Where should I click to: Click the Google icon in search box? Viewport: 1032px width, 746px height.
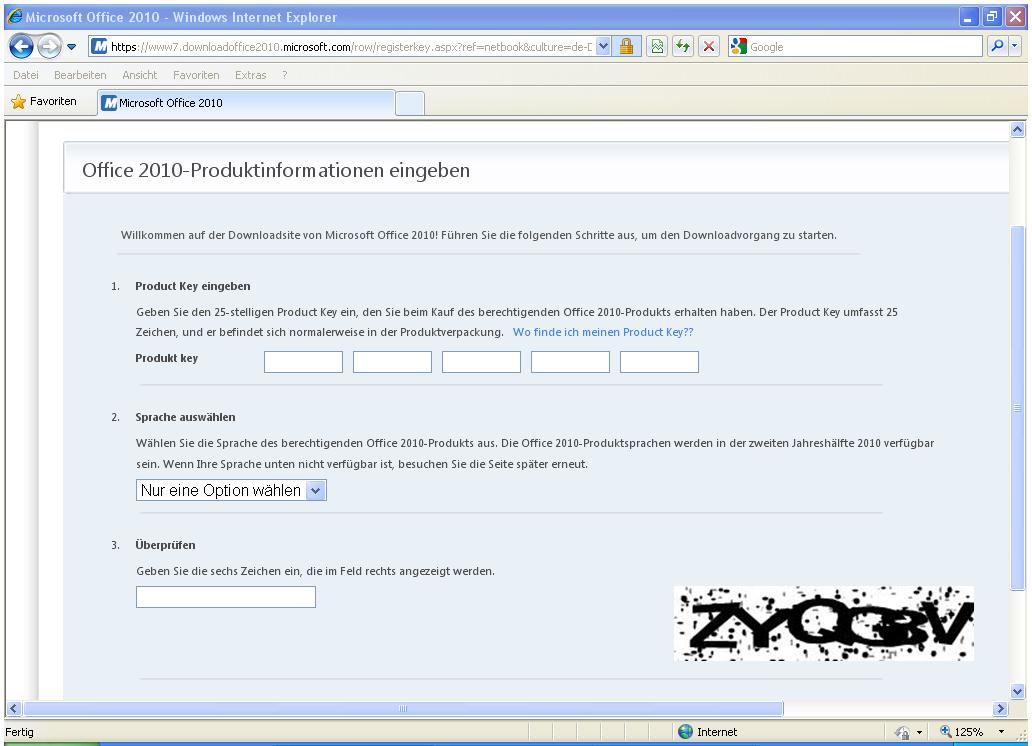pyautogui.click(x=739, y=47)
